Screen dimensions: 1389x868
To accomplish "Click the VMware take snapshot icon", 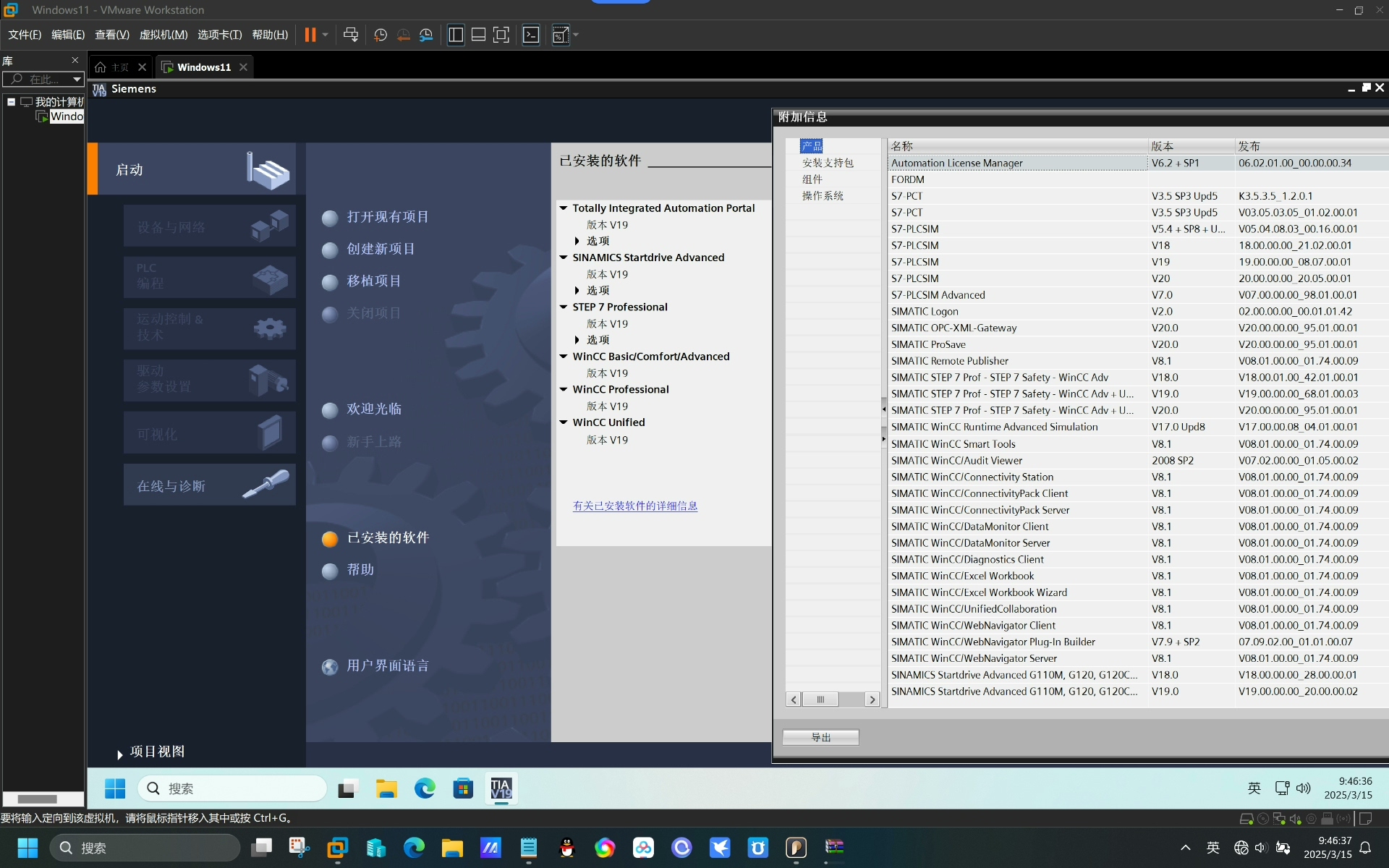I will pyautogui.click(x=381, y=35).
